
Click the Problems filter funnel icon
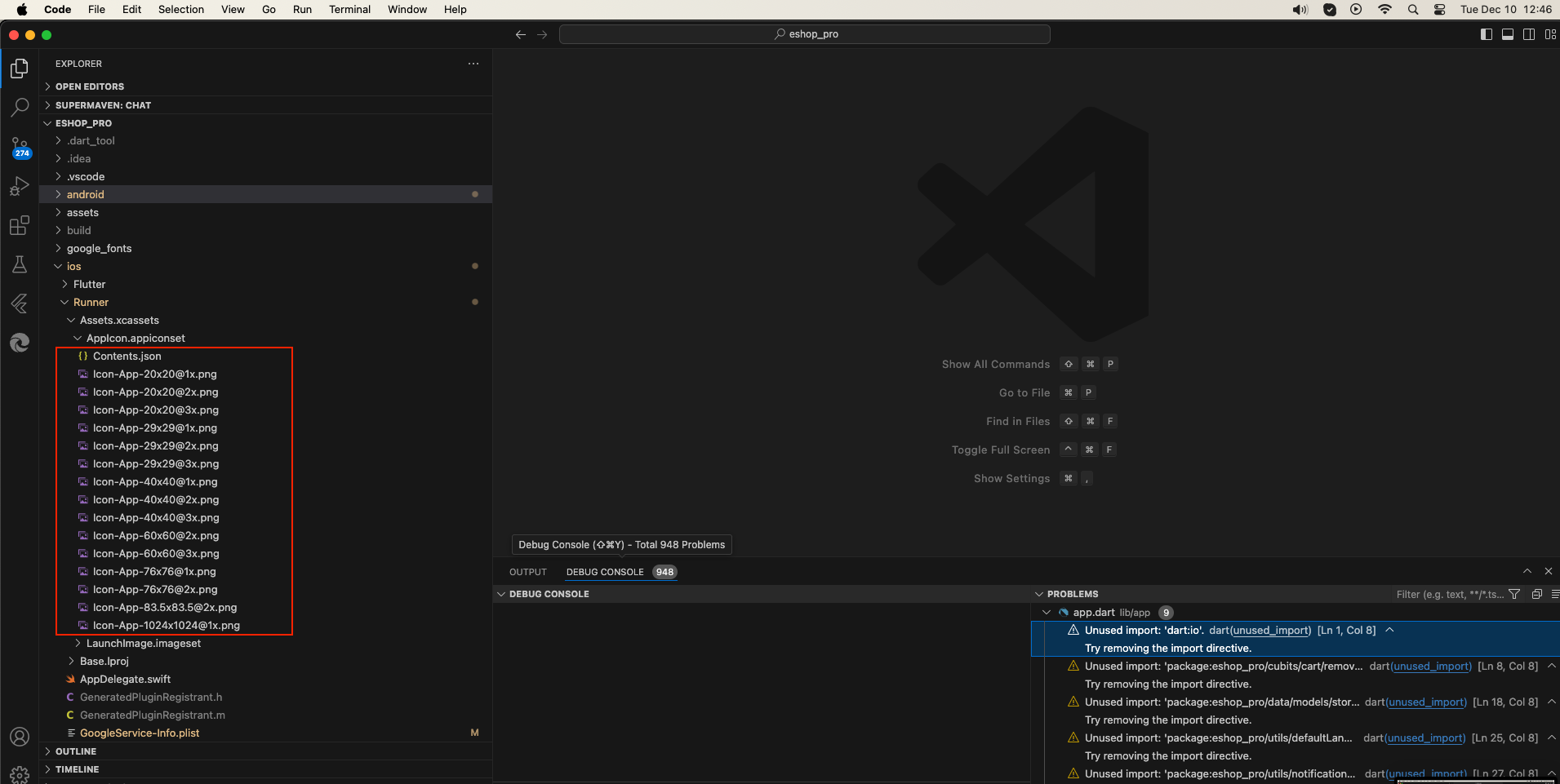(1514, 594)
